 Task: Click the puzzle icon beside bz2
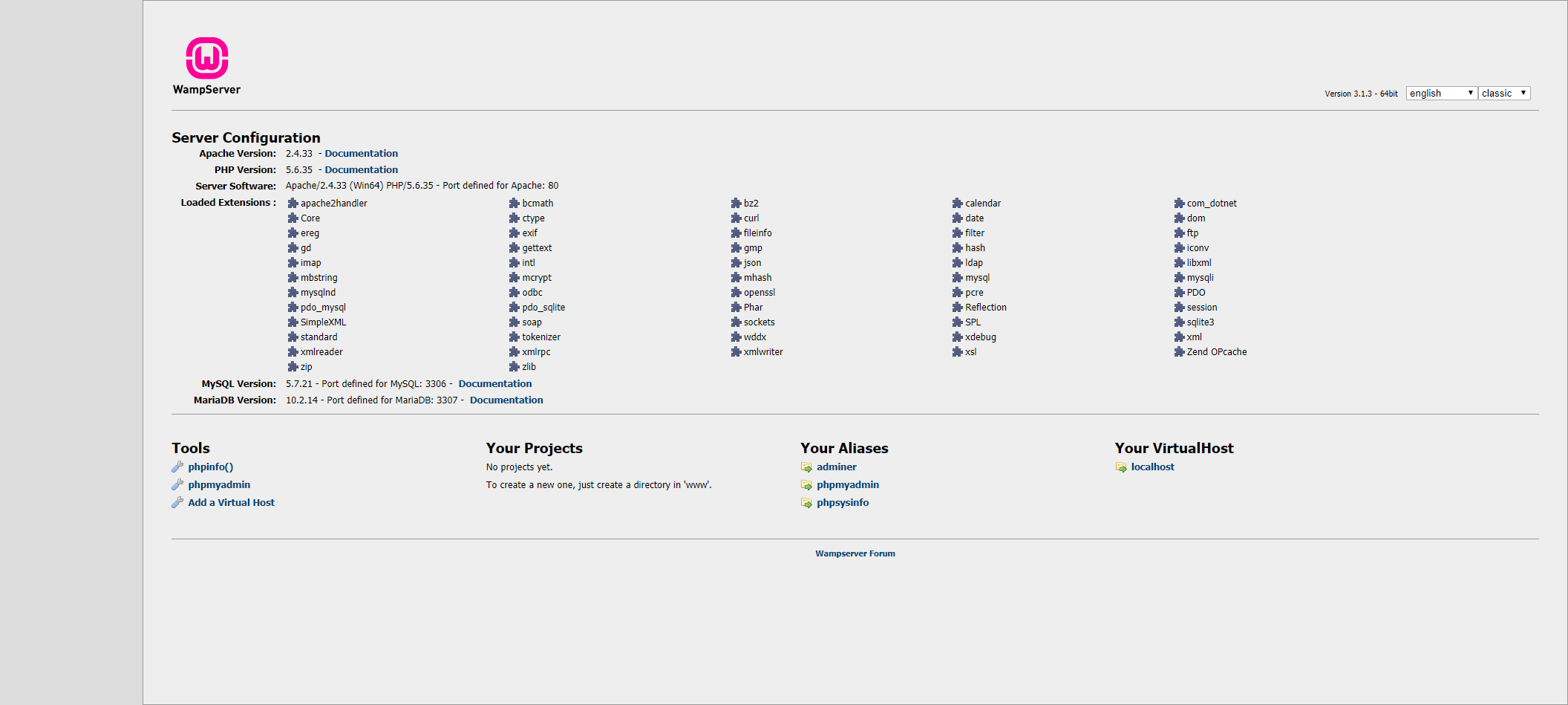[736, 203]
